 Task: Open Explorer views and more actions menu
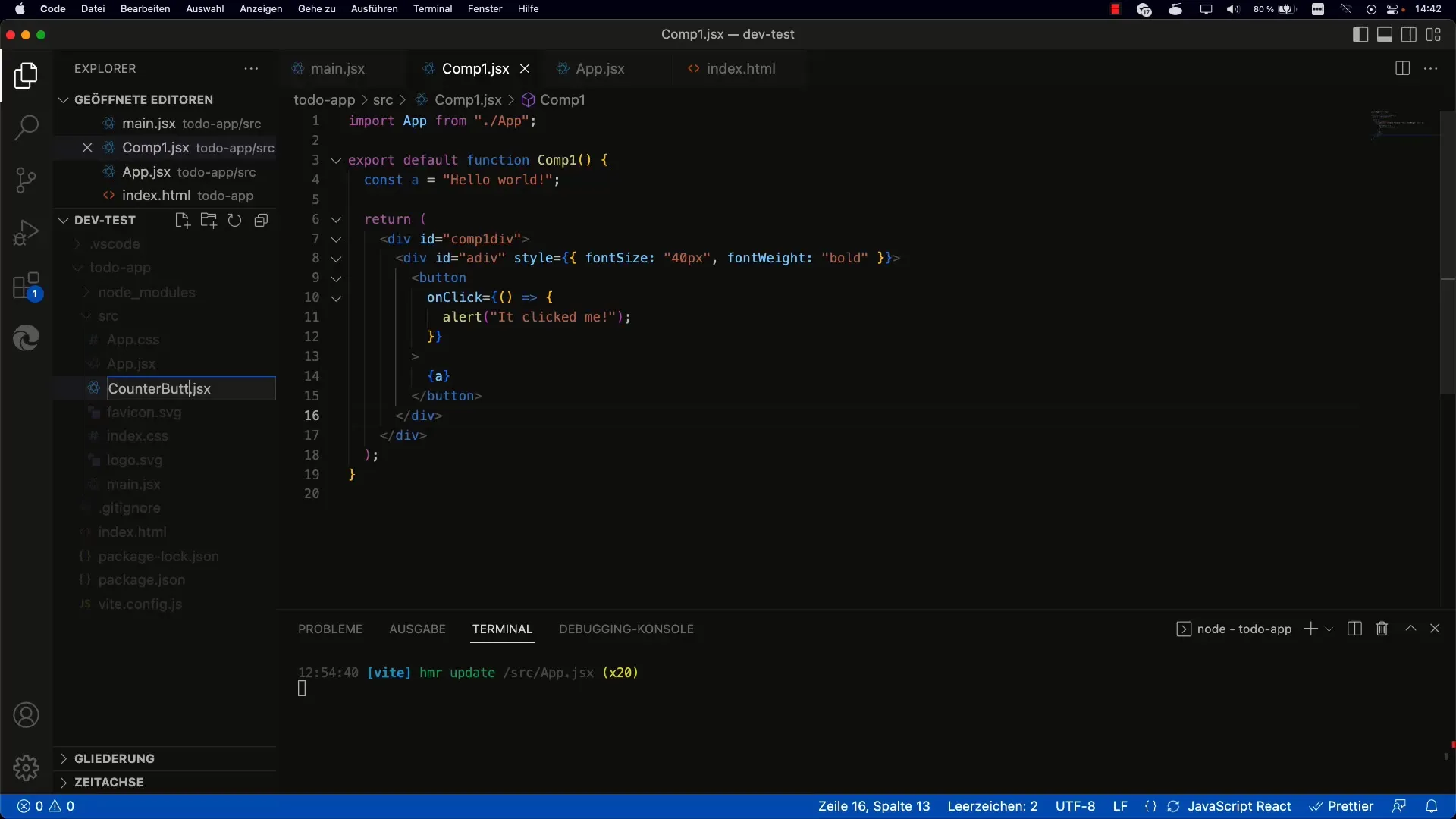click(251, 69)
